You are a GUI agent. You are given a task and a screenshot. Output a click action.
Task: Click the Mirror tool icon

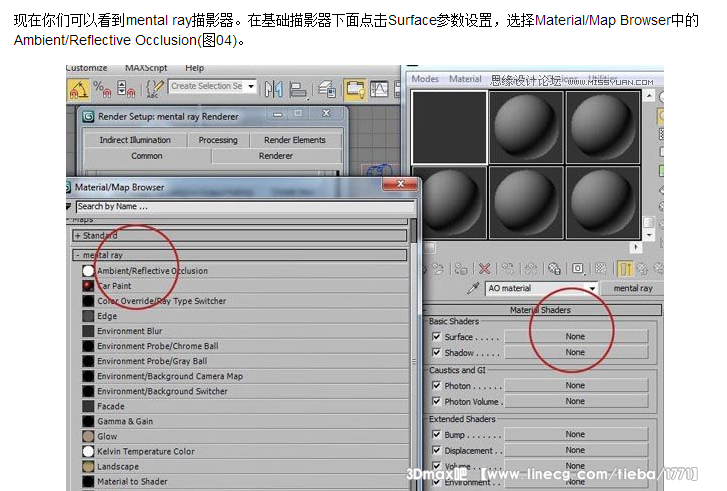point(274,89)
